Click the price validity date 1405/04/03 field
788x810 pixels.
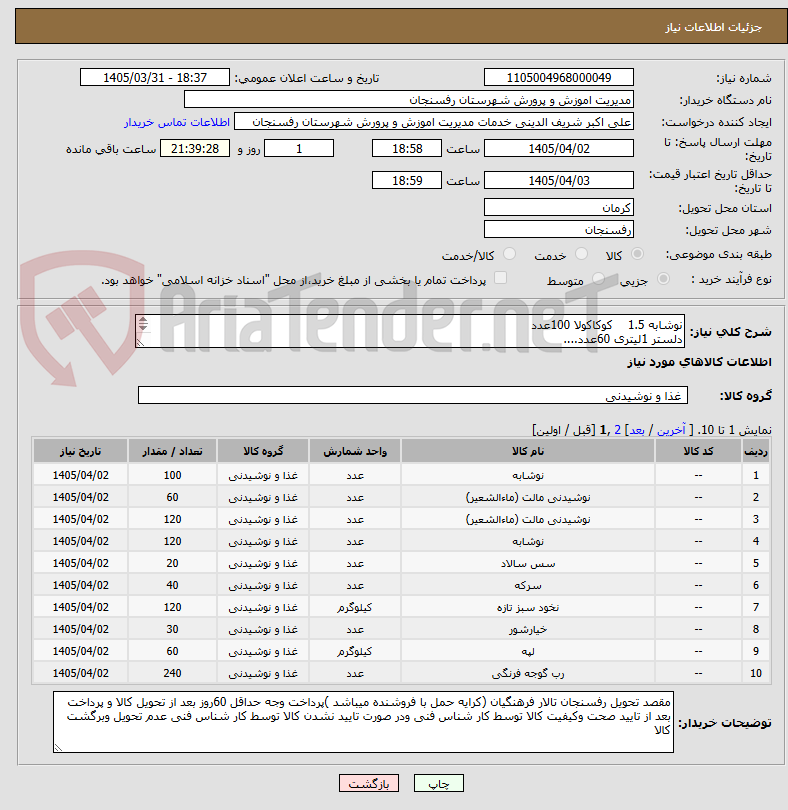click(x=559, y=180)
